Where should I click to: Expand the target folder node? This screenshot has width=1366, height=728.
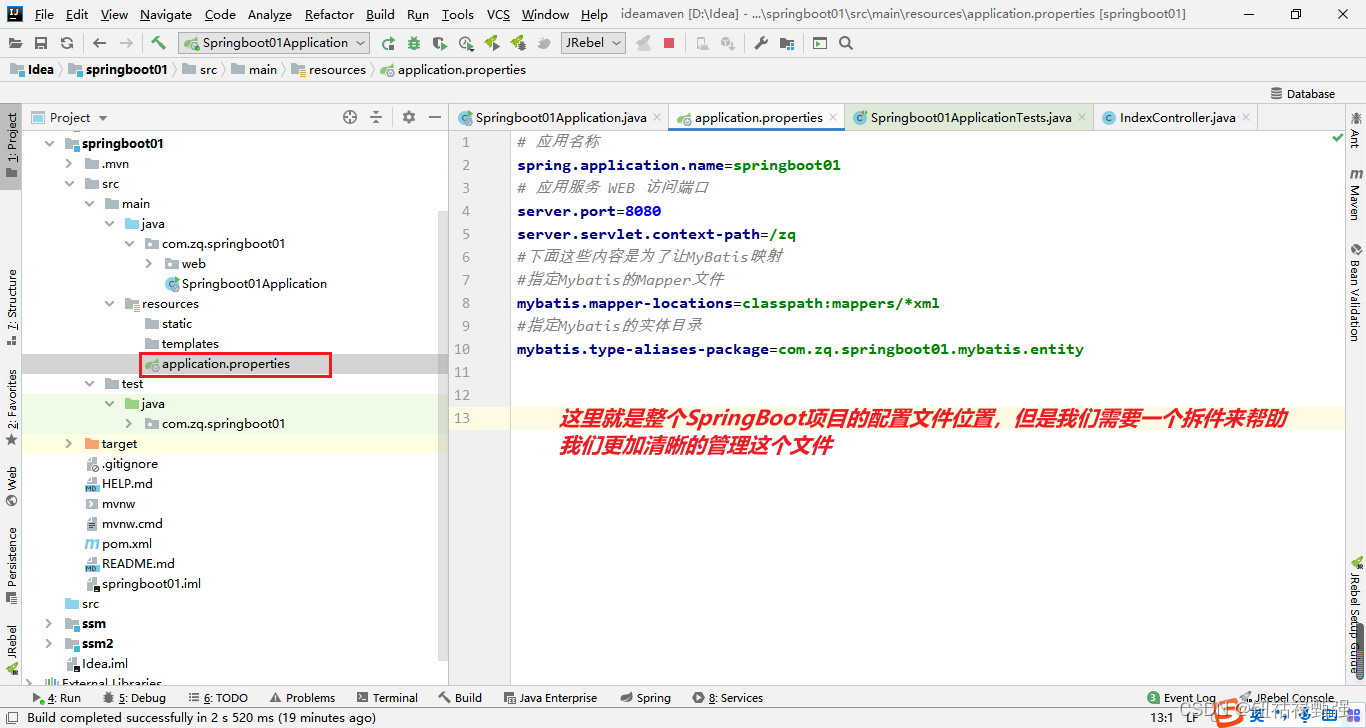(69, 444)
